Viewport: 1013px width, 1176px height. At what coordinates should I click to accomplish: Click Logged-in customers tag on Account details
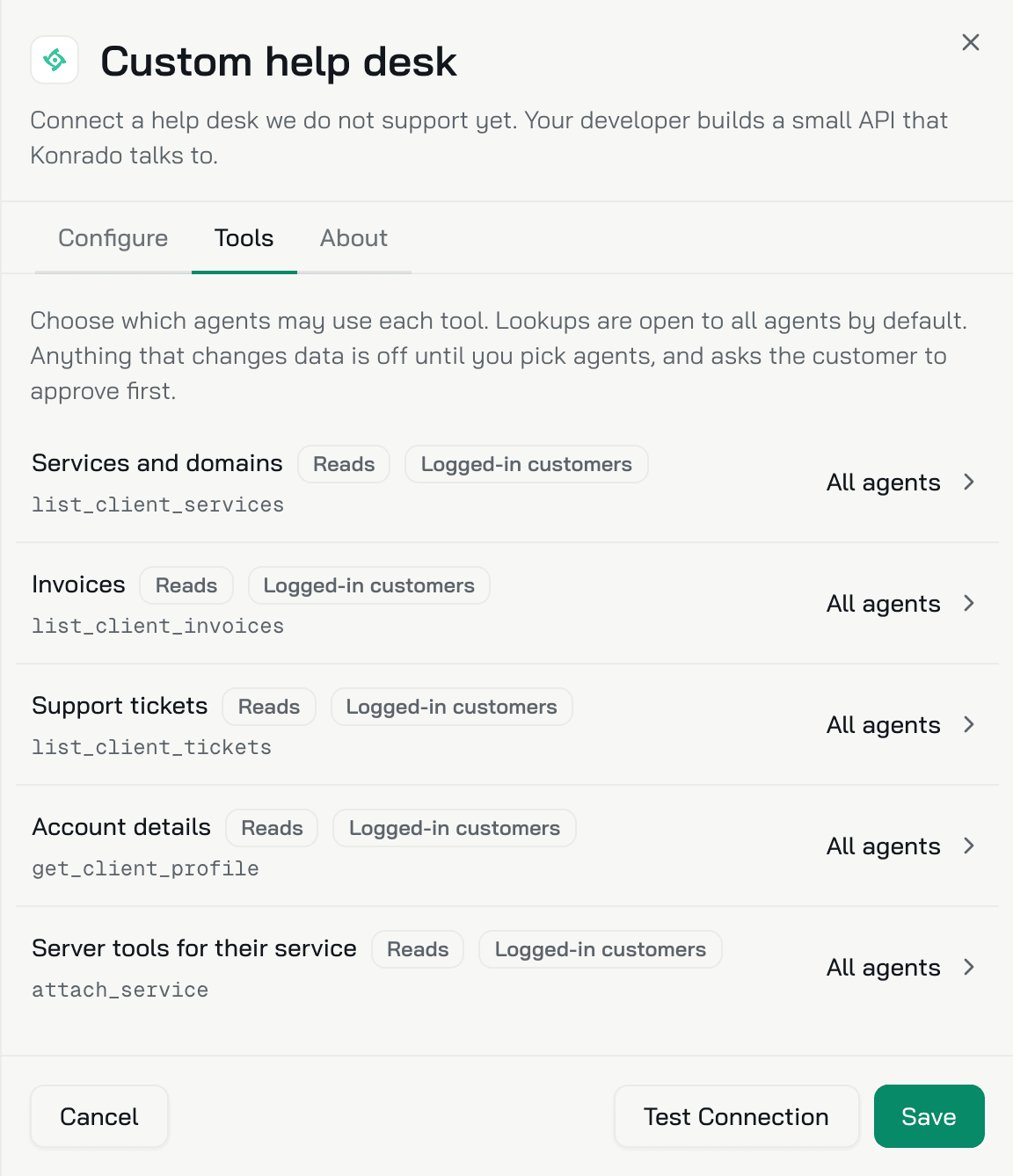(x=455, y=828)
